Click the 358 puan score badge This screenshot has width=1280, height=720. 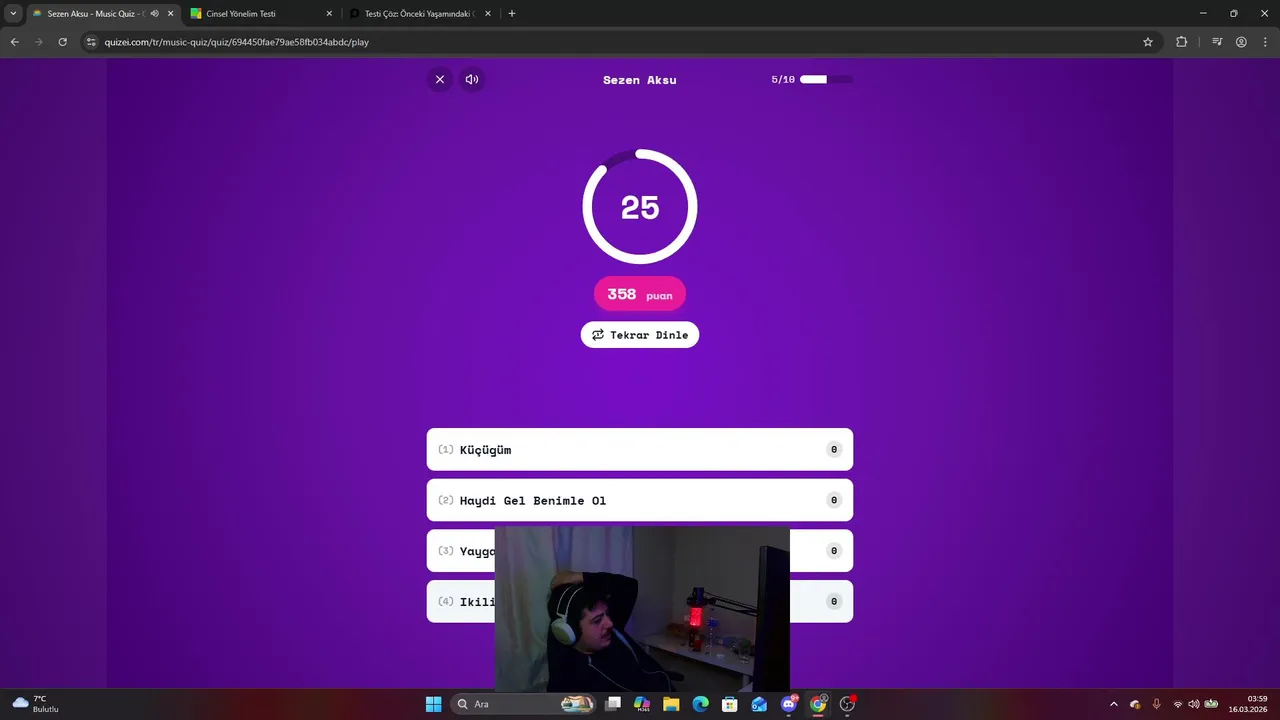[640, 294]
